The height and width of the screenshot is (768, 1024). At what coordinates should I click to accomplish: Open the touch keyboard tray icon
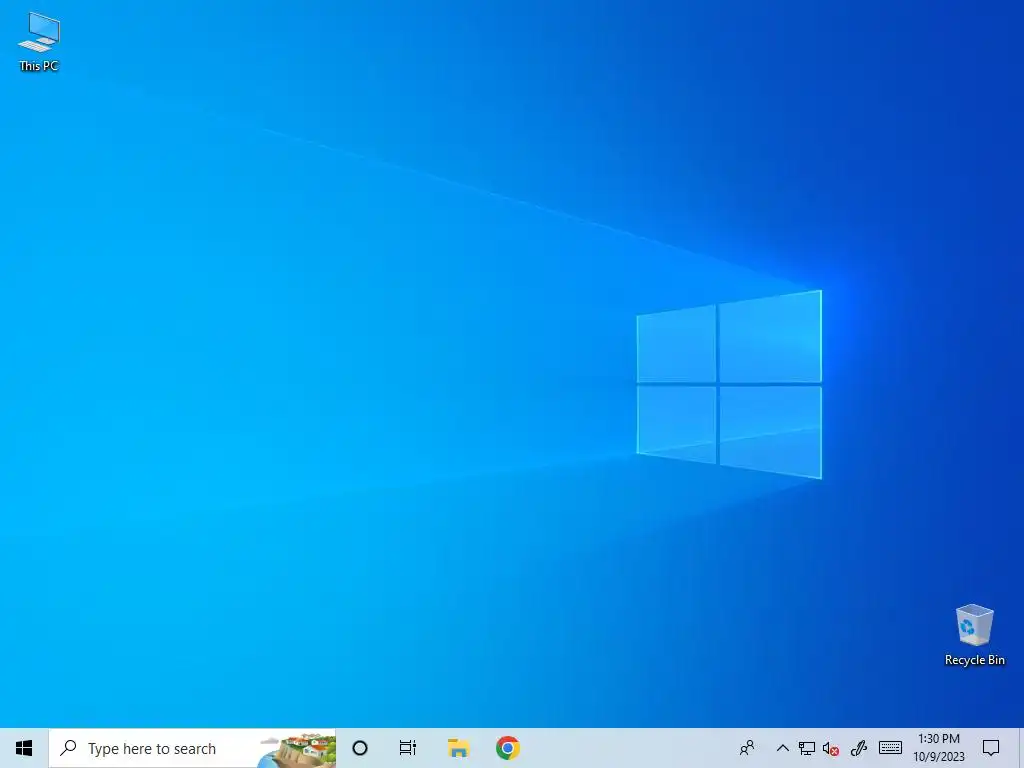(890, 748)
